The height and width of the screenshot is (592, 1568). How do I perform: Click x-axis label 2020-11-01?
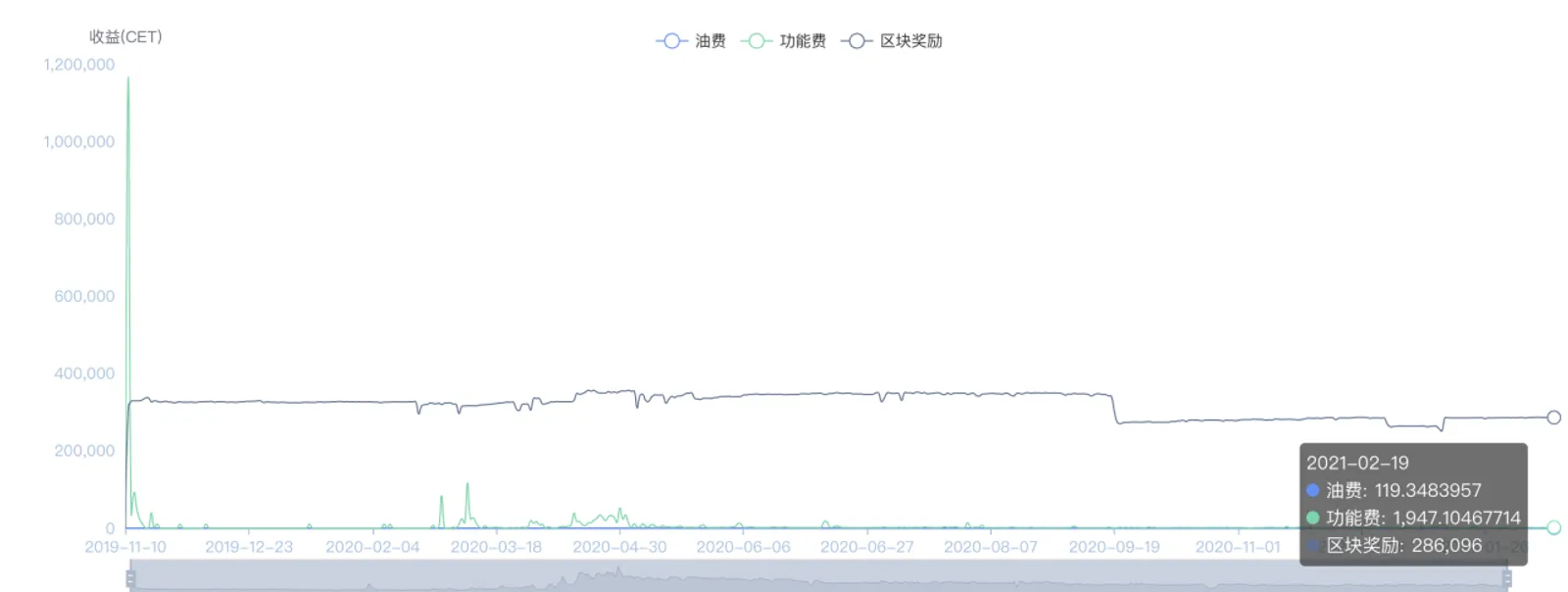coord(1238,547)
